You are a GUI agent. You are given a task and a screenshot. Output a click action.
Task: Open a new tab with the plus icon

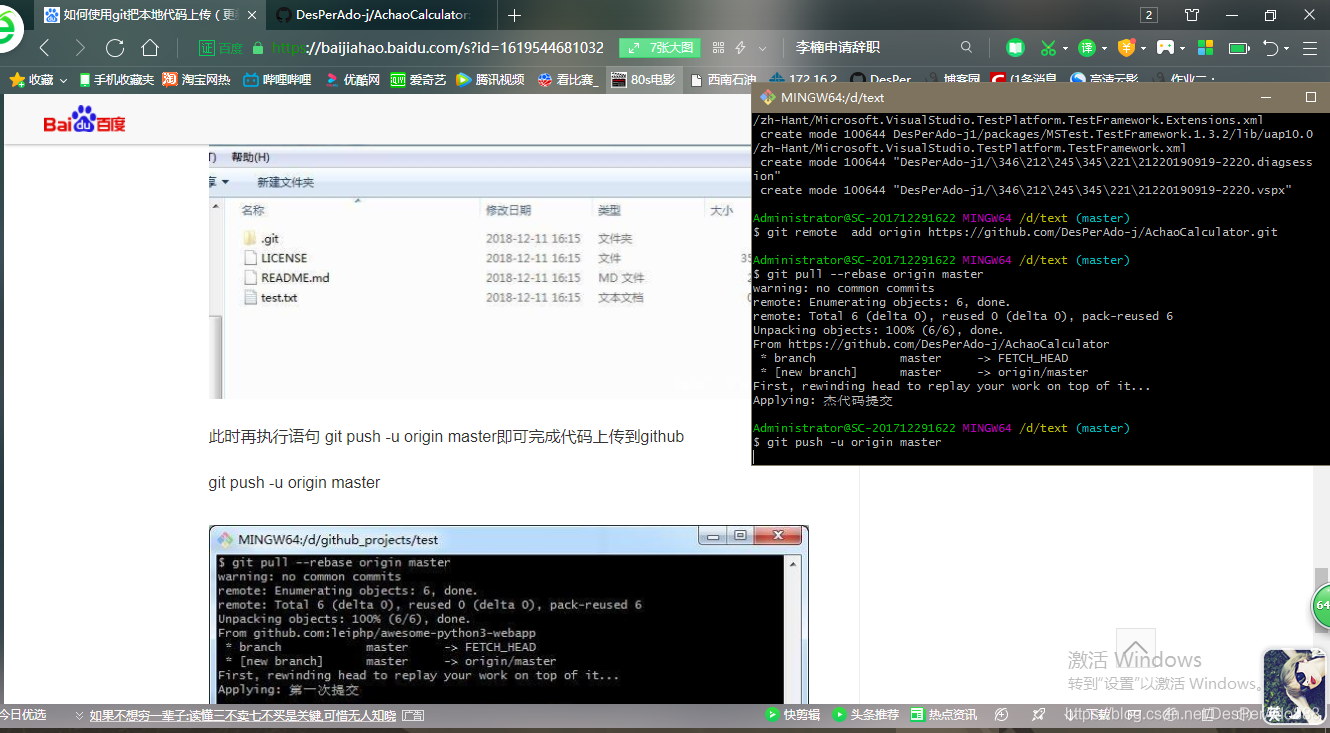tap(514, 15)
